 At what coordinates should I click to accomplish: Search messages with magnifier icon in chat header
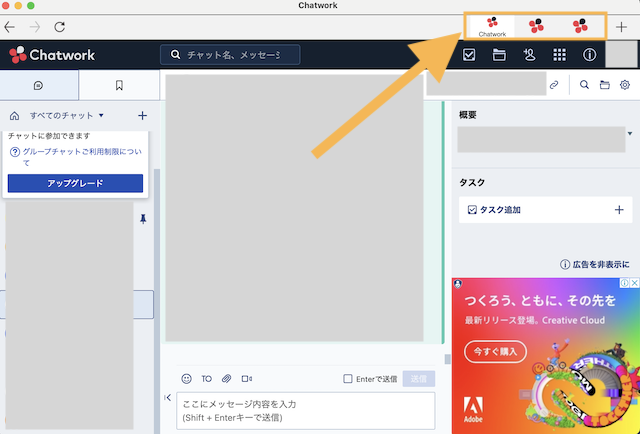584,85
